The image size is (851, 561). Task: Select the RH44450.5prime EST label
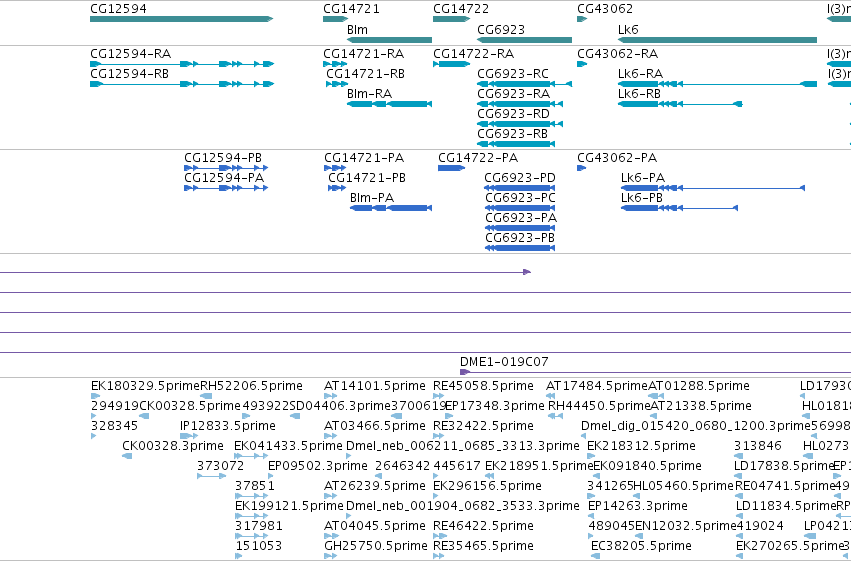click(599, 406)
